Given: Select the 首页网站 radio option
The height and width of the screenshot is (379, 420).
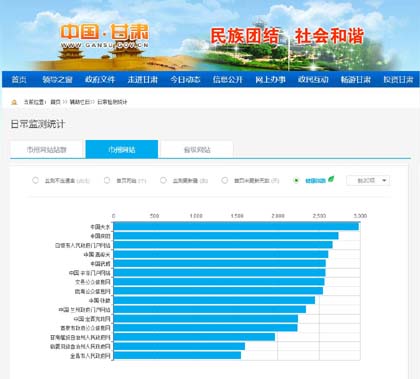Looking at the screenshot, I should point(107,180).
